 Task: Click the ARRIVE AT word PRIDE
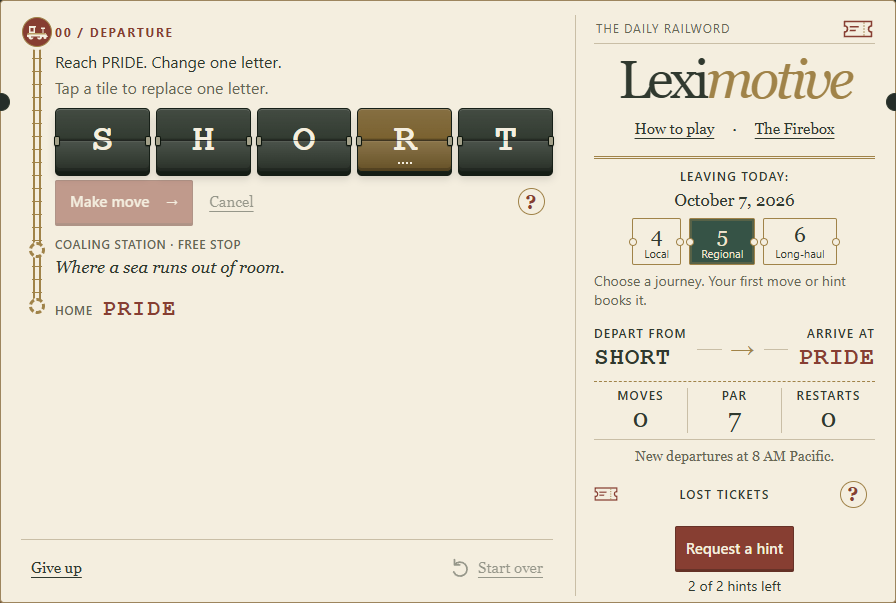(x=836, y=357)
